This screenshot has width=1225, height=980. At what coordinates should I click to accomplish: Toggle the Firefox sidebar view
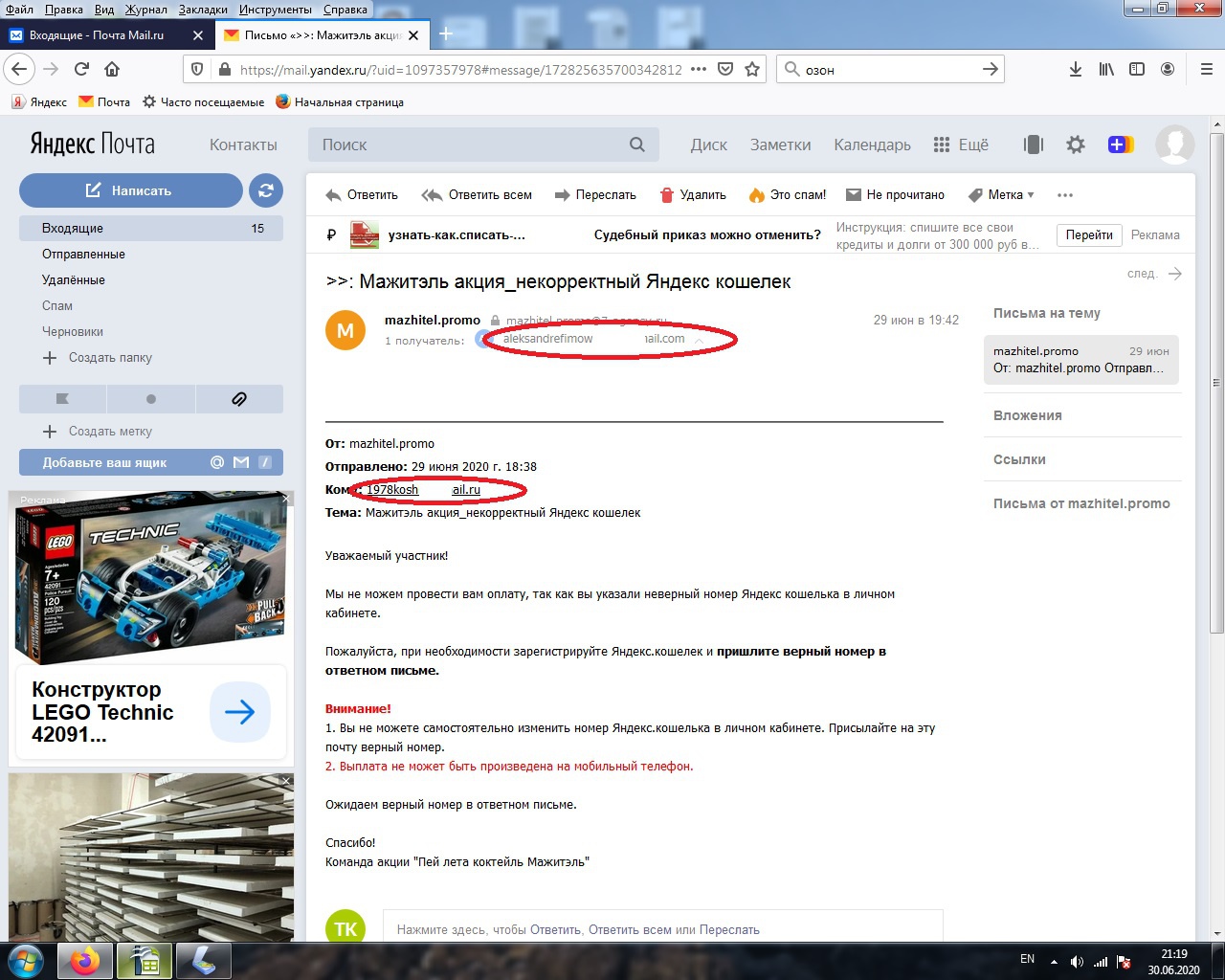[1137, 69]
